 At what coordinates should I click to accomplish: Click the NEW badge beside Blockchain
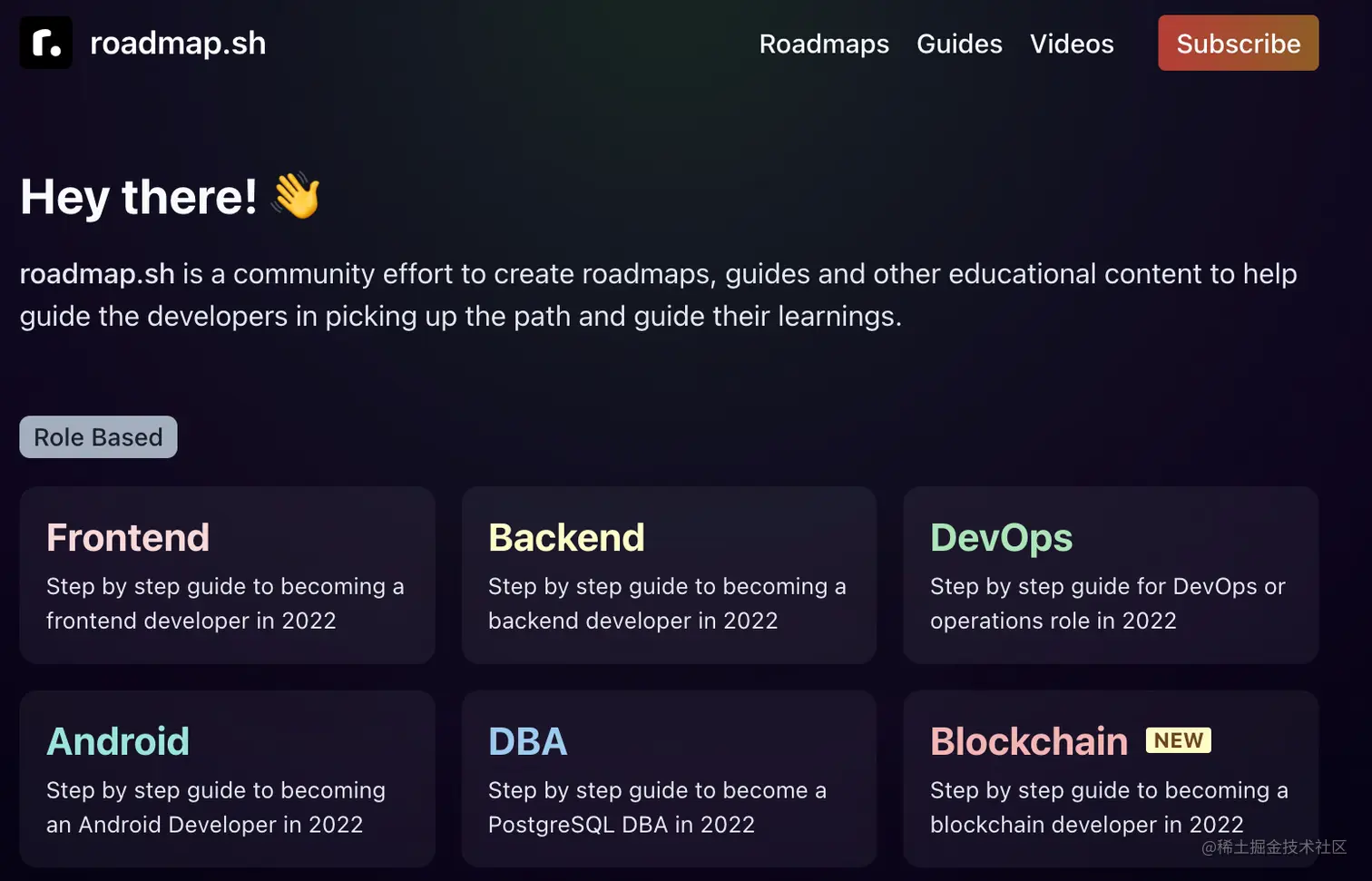click(x=1178, y=740)
